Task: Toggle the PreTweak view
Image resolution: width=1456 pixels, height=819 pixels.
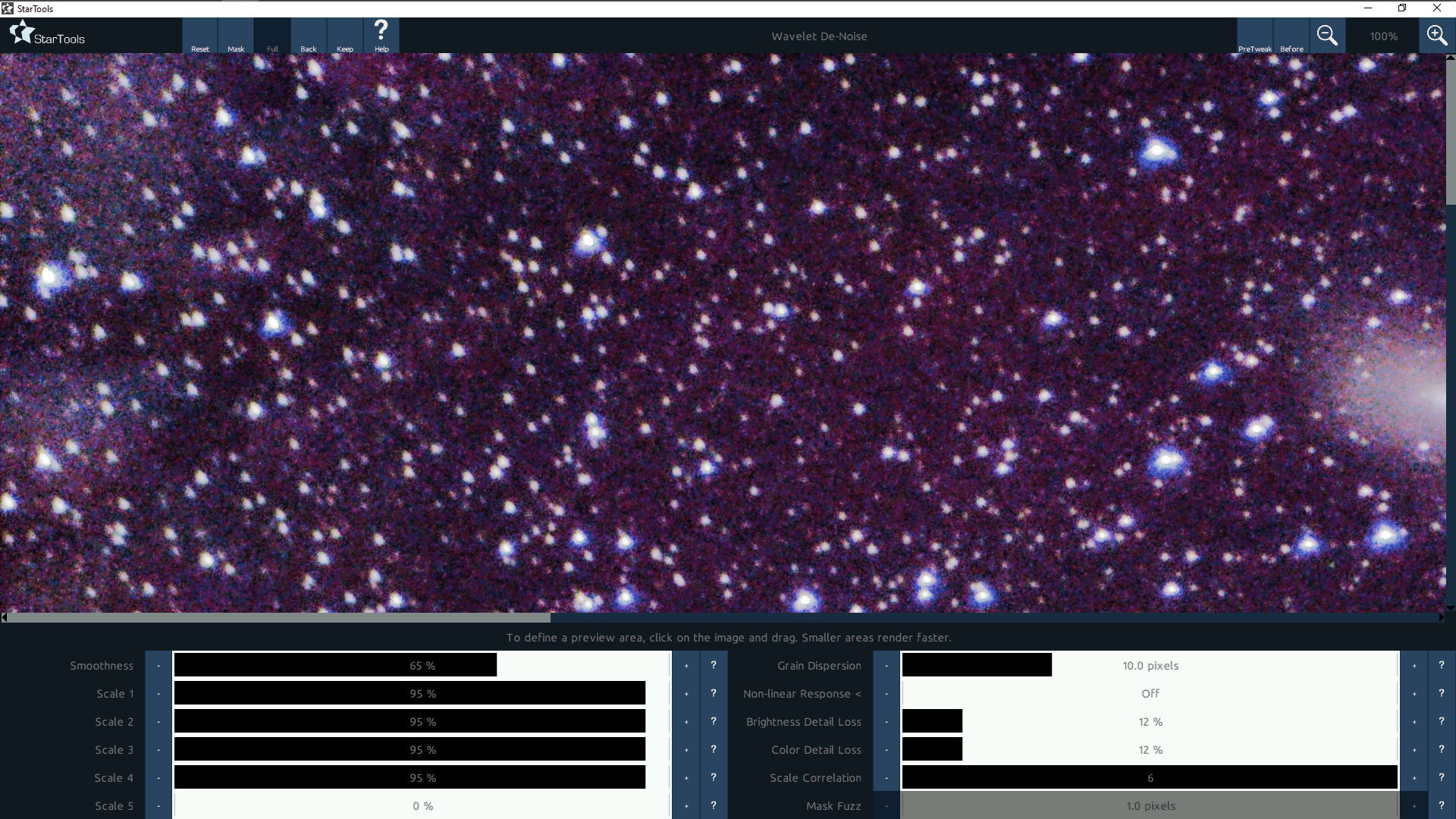Action: (x=1255, y=36)
